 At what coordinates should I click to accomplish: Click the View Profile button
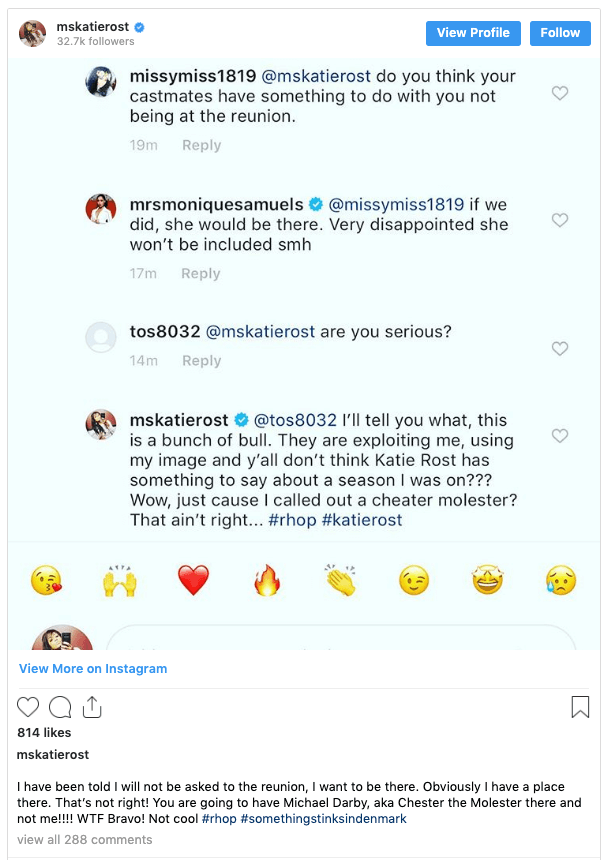tap(473, 33)
